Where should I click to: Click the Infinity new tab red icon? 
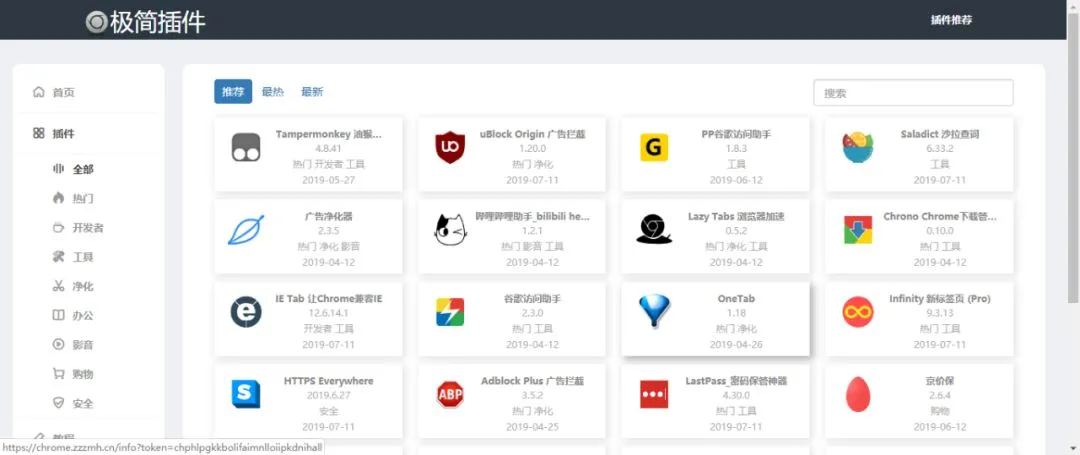tap(858, 313)
